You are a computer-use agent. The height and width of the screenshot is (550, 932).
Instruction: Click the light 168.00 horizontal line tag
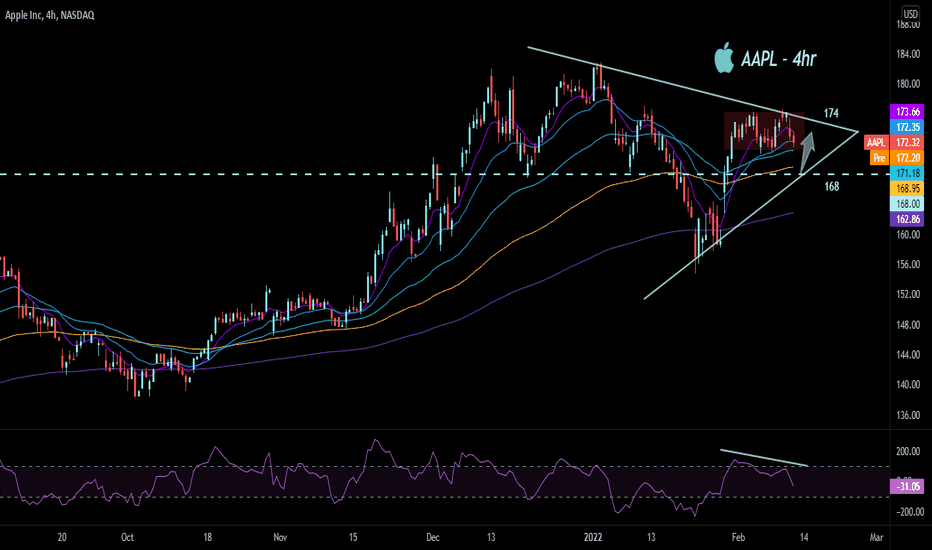907,204
